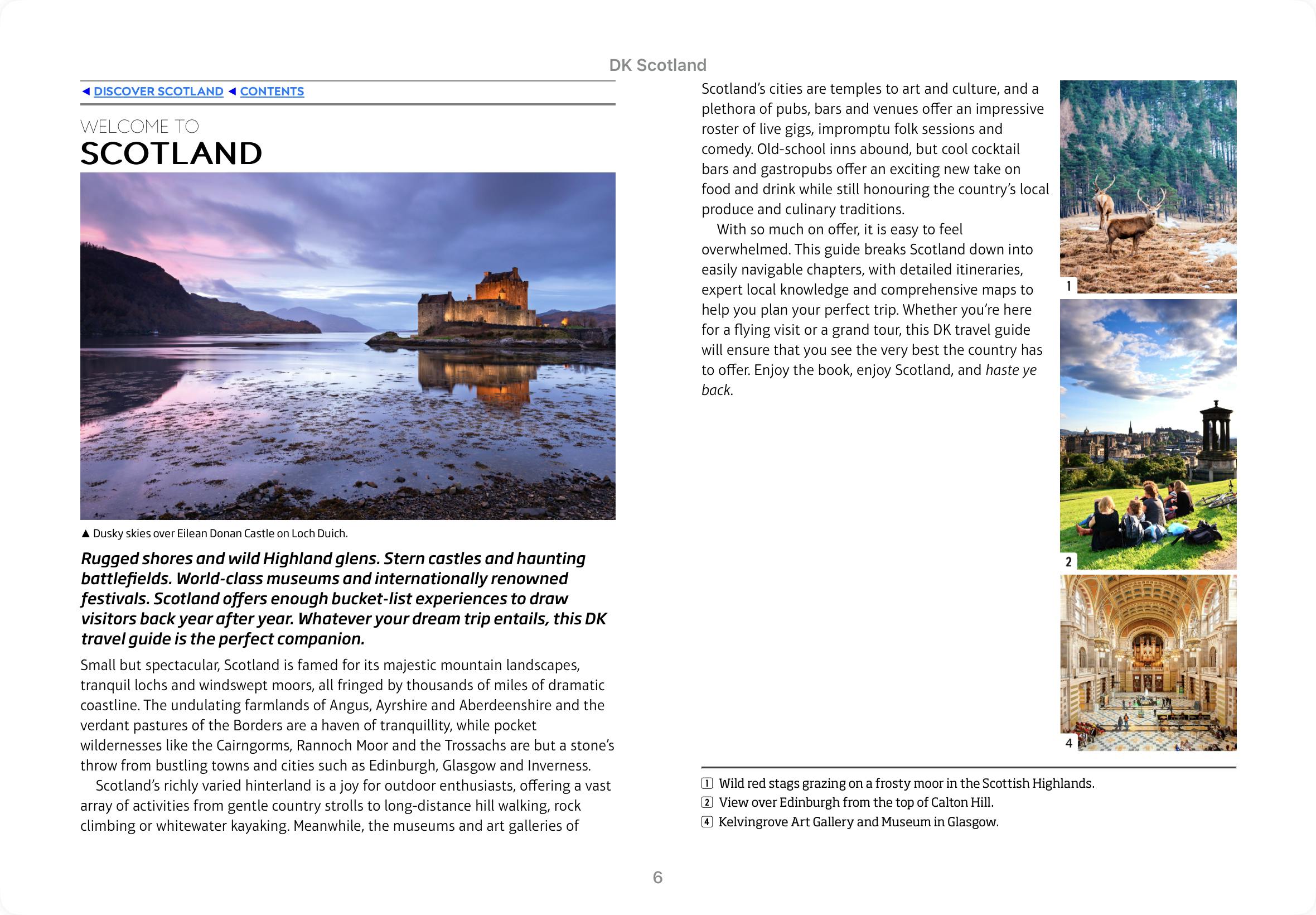
Task: Click the SCOTLAND main heading
Action: tap(171, 153)
